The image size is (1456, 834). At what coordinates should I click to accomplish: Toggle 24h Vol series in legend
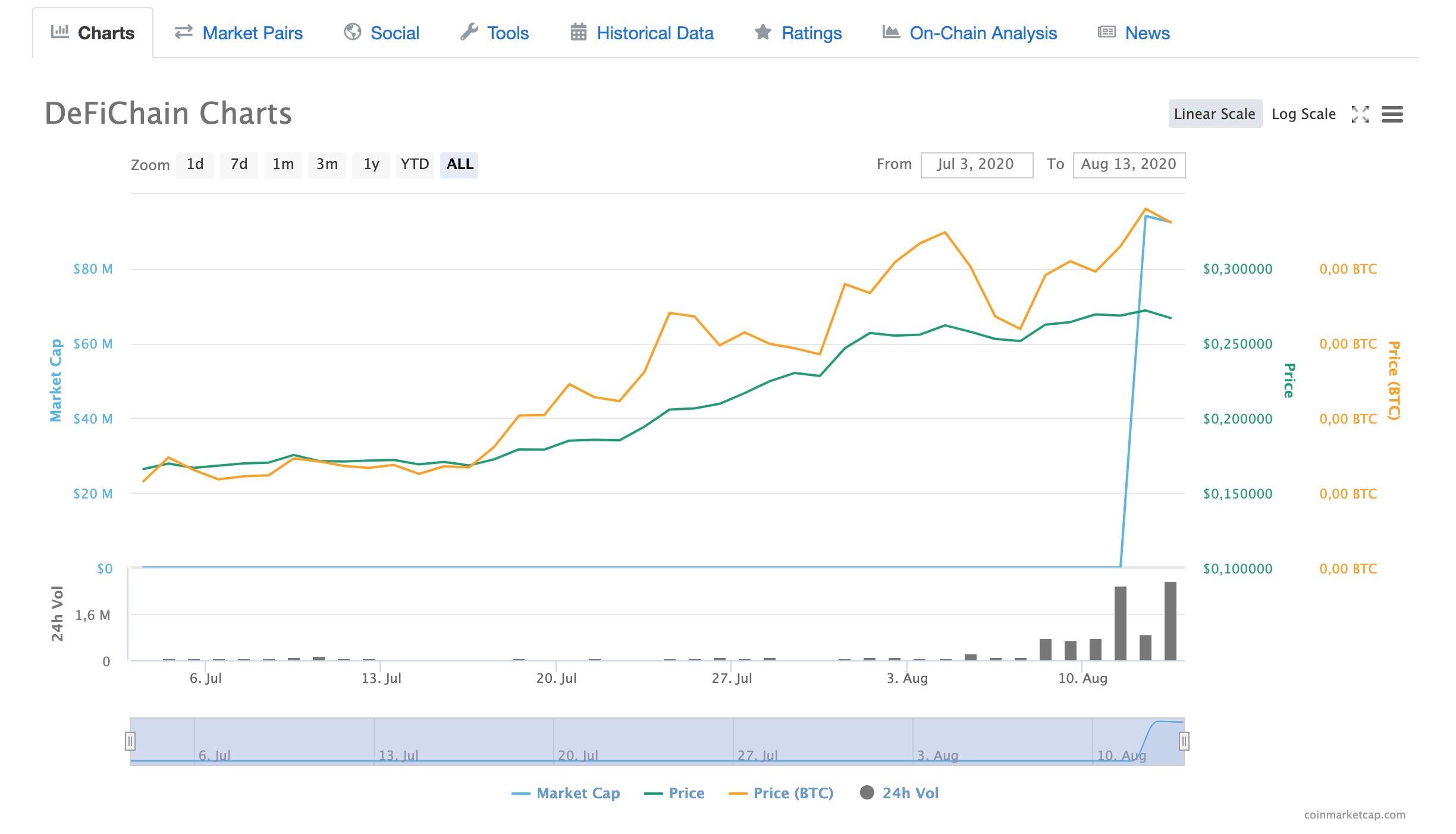(899, 793)
